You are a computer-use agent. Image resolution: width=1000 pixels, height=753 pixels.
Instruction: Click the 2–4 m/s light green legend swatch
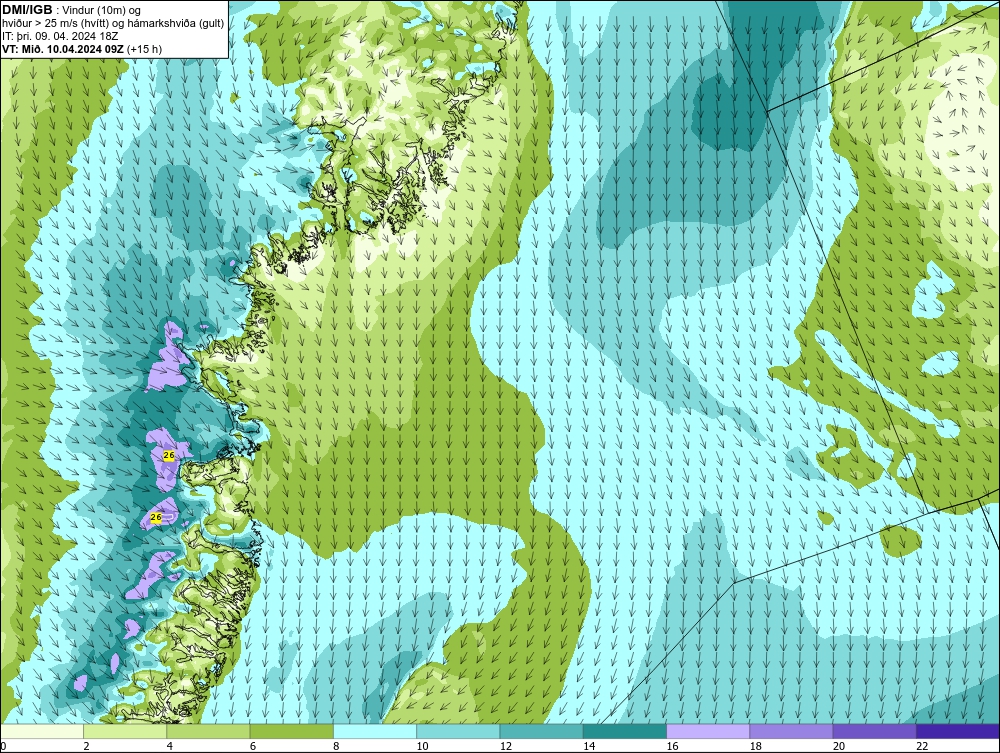[x=125, y=731]
